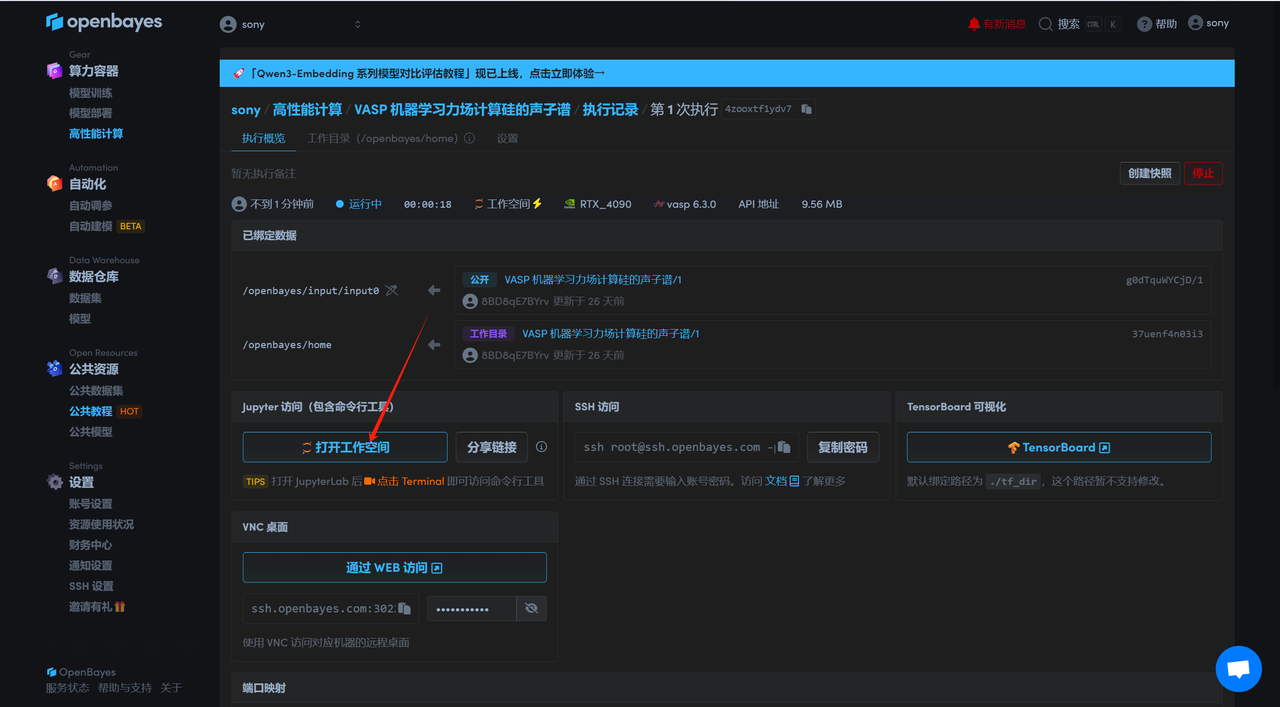This screenshot has height=707, width=1280.
Task: Click the OpenBayes logo
Action: coord(104,22)
